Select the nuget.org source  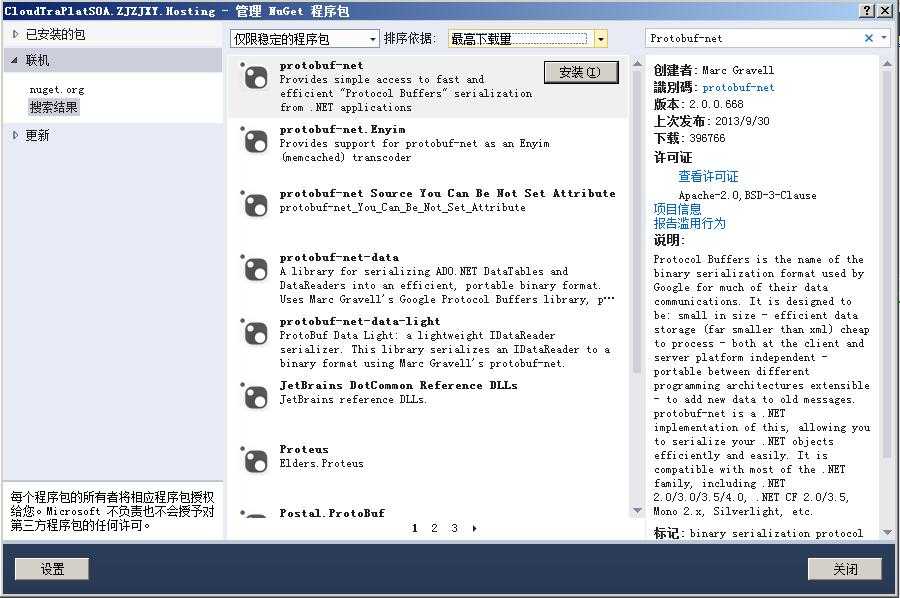(x=57, y=90)
